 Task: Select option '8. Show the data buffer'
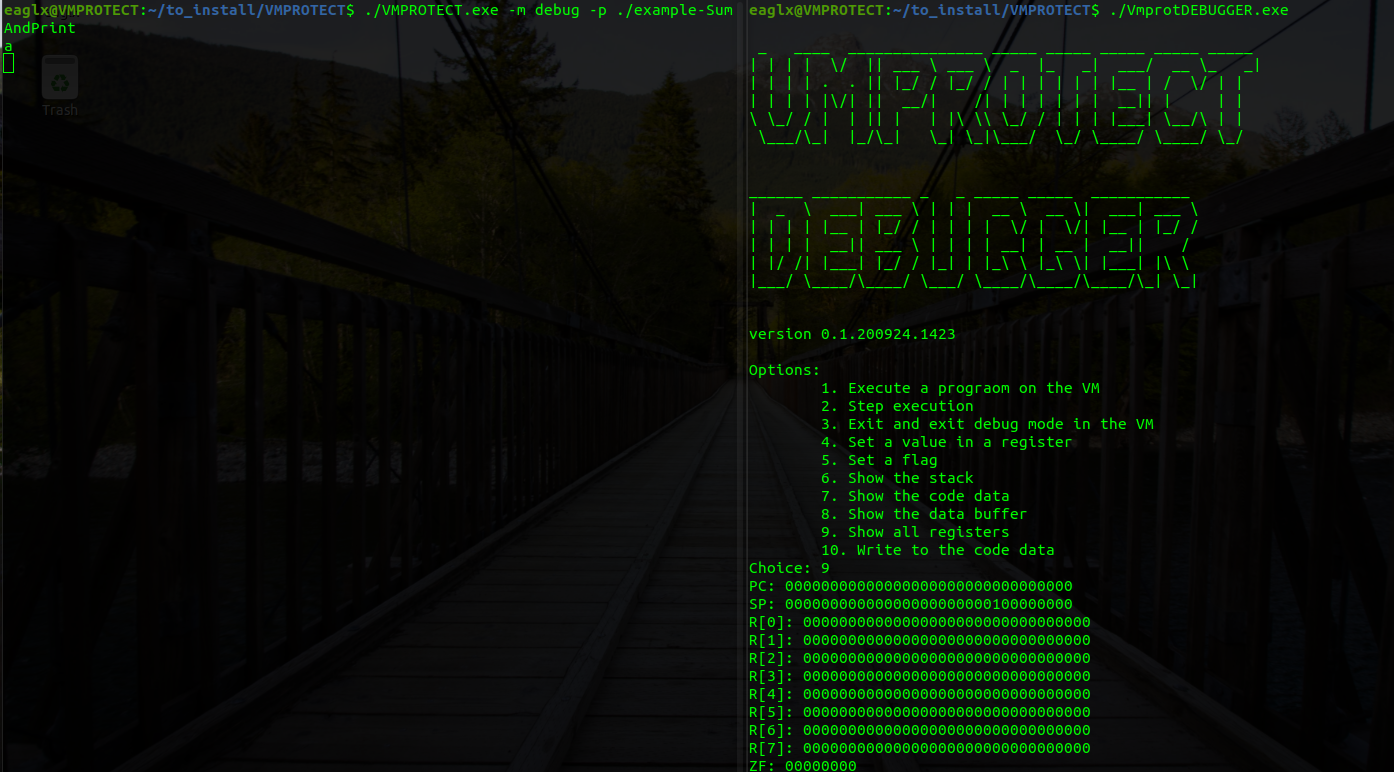[924, 514]
